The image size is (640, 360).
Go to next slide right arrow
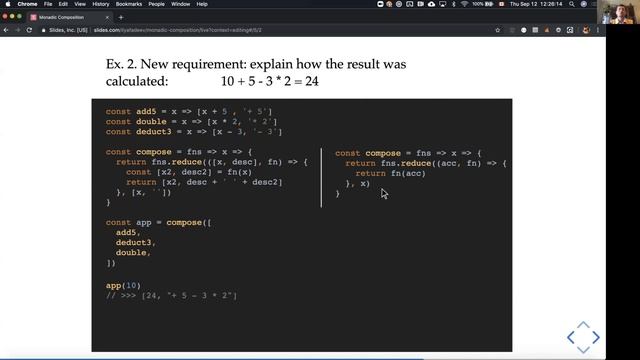[x=596, y=338]
